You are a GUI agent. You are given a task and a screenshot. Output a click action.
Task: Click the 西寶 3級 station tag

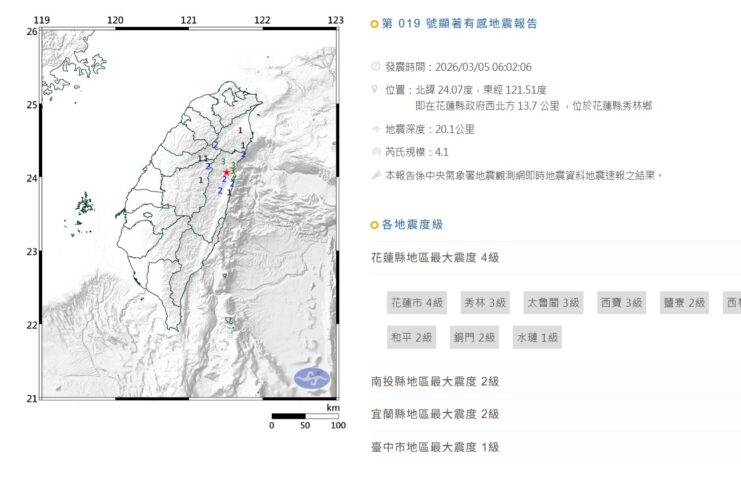point(621,303)
